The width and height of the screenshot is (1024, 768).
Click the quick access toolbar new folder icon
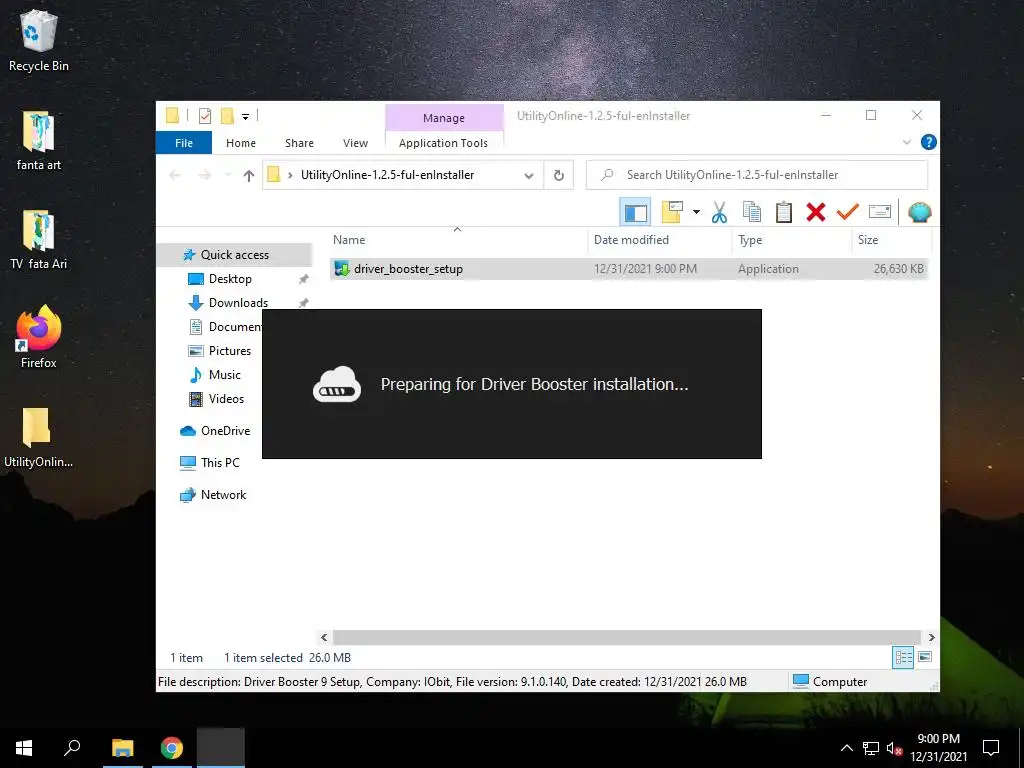(227, 116)
